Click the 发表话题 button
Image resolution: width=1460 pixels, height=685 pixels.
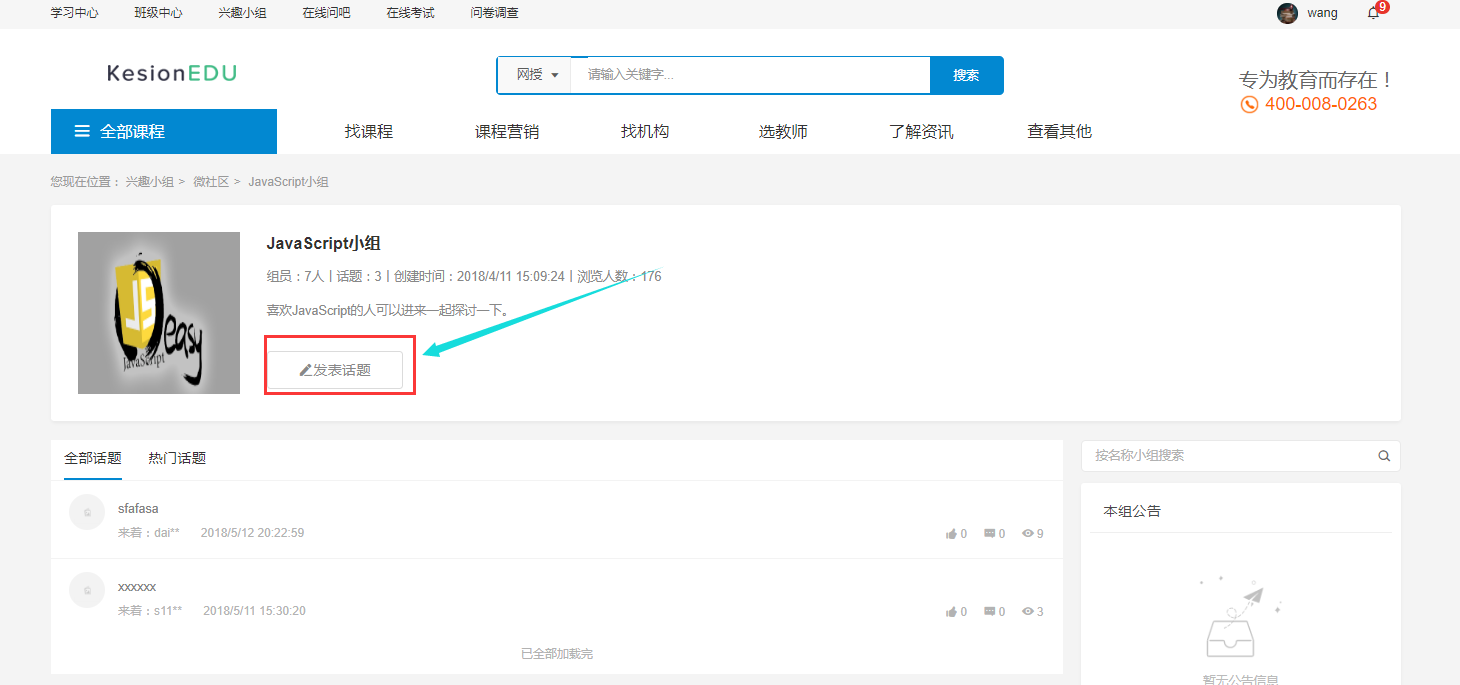pos(339,367)
